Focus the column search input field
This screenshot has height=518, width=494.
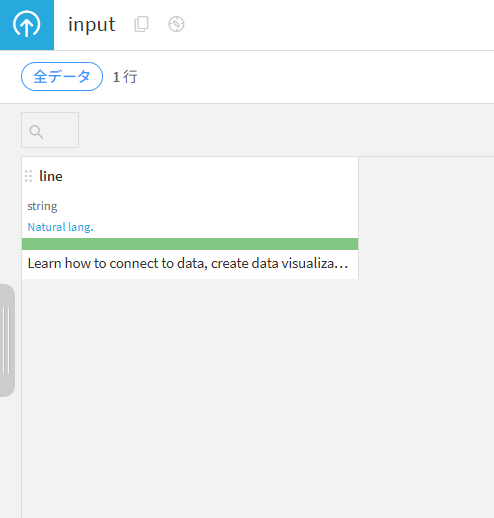pyautogui.click(x=50, y=130)
